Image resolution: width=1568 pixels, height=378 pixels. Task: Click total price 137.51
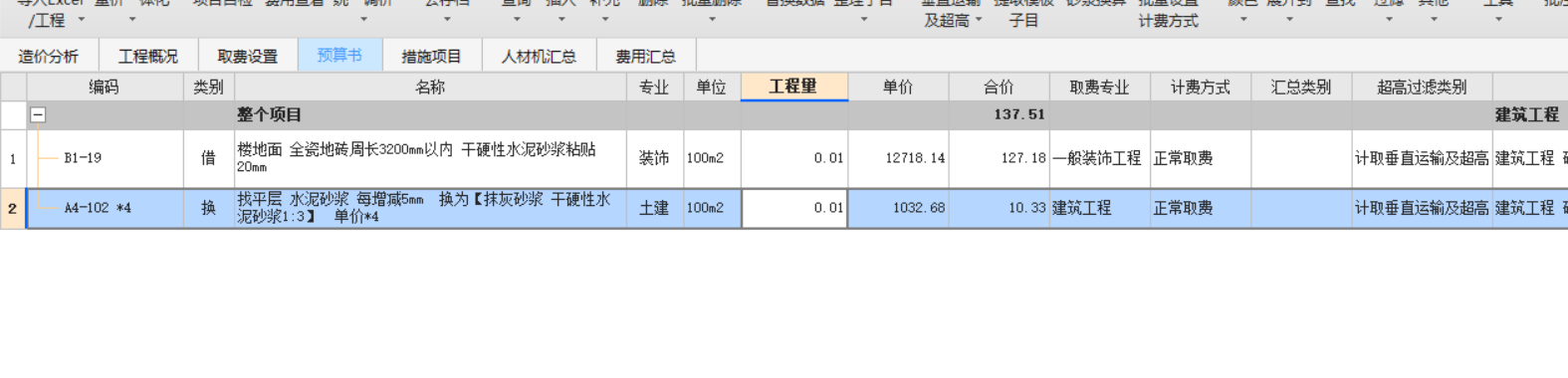click(x=999, y=115)
